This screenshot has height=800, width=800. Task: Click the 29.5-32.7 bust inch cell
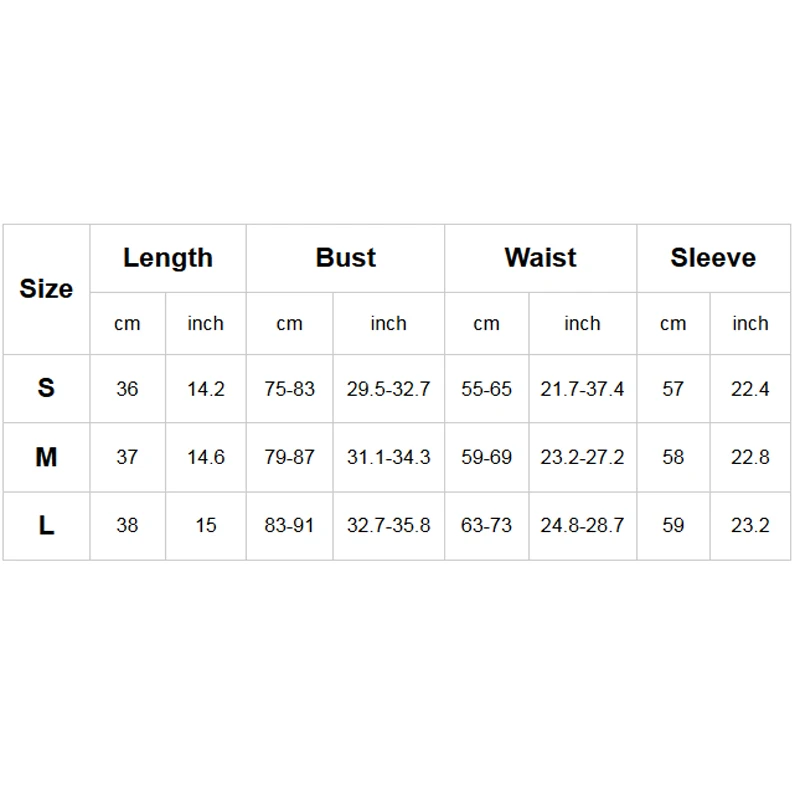388,389
